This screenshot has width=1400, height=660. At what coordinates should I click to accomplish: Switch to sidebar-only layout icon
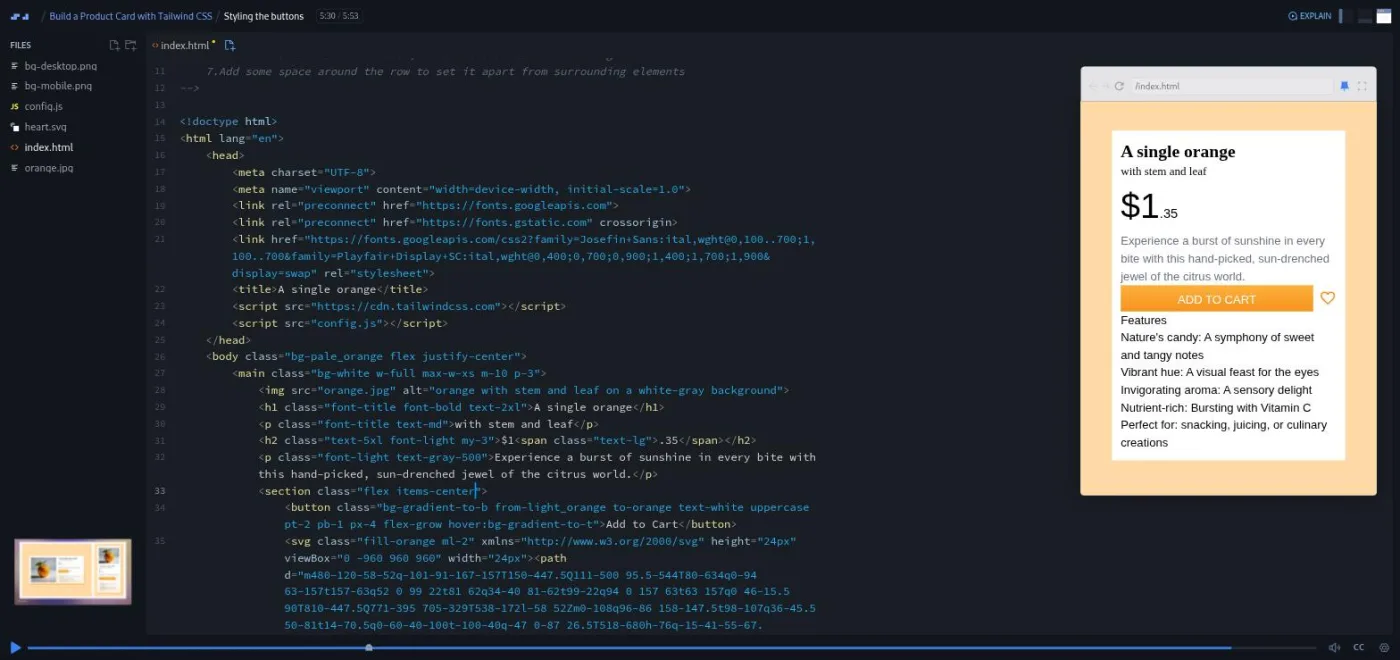point(1346,16)
